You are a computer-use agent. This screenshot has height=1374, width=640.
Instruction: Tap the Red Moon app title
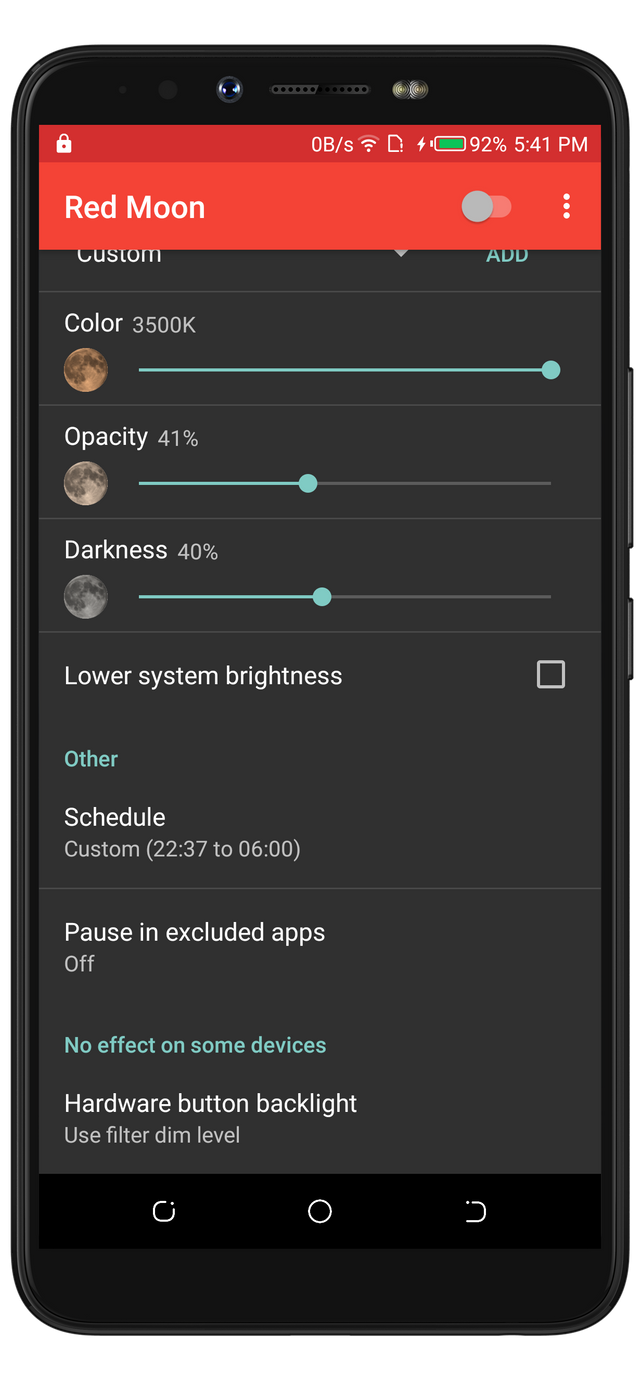click(x=135, y=207)
